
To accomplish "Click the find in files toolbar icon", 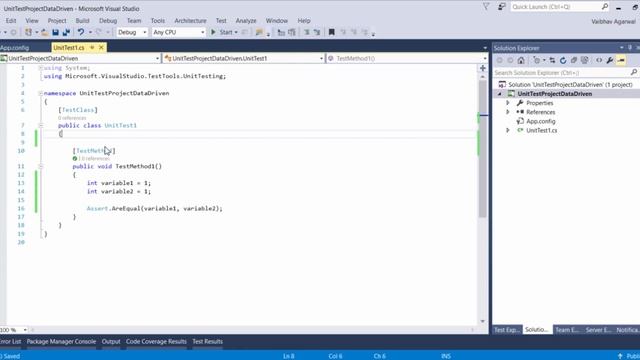I will point(259,32).
